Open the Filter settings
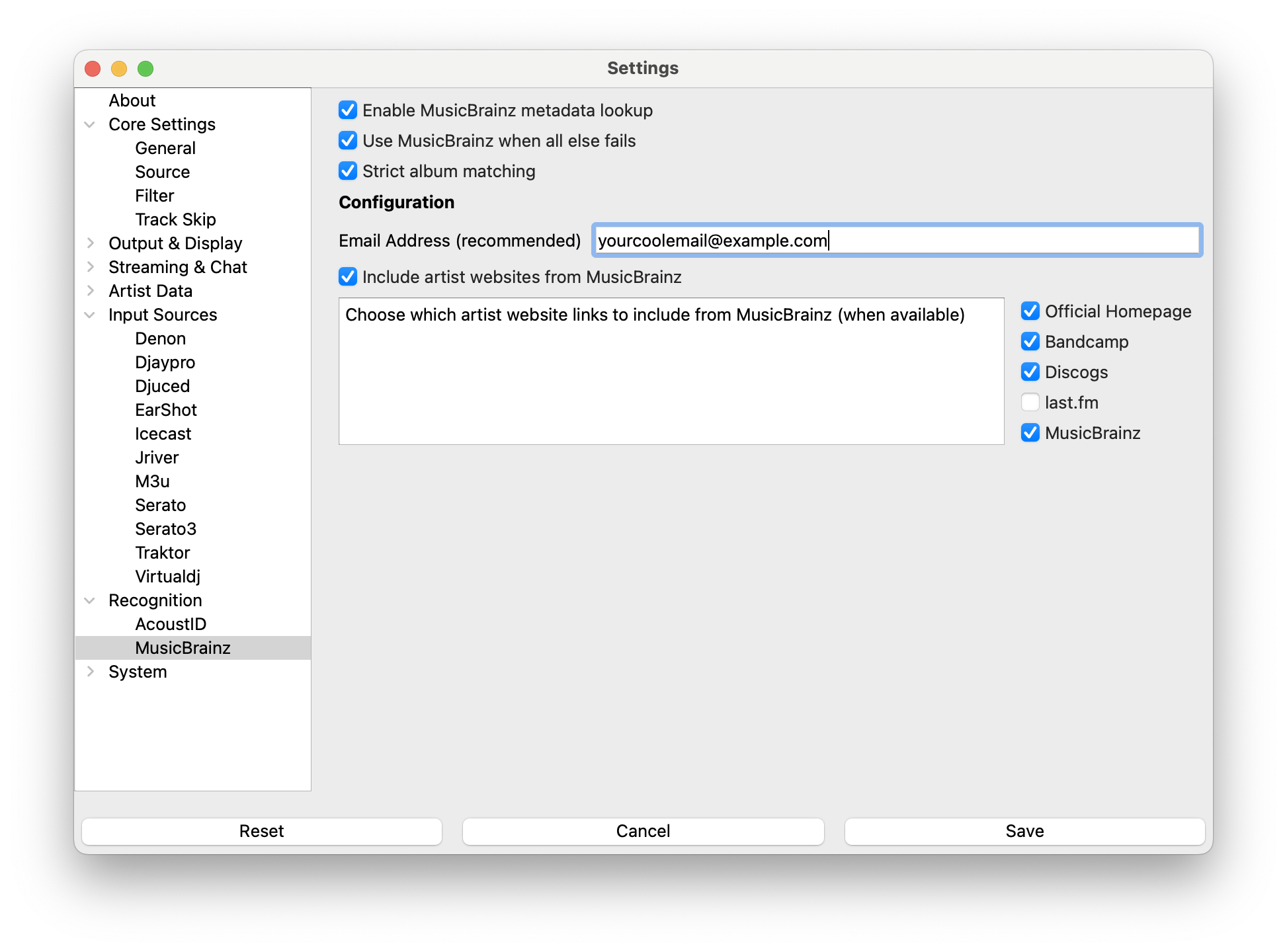The image size is (1287, 952). click(155, 196)
